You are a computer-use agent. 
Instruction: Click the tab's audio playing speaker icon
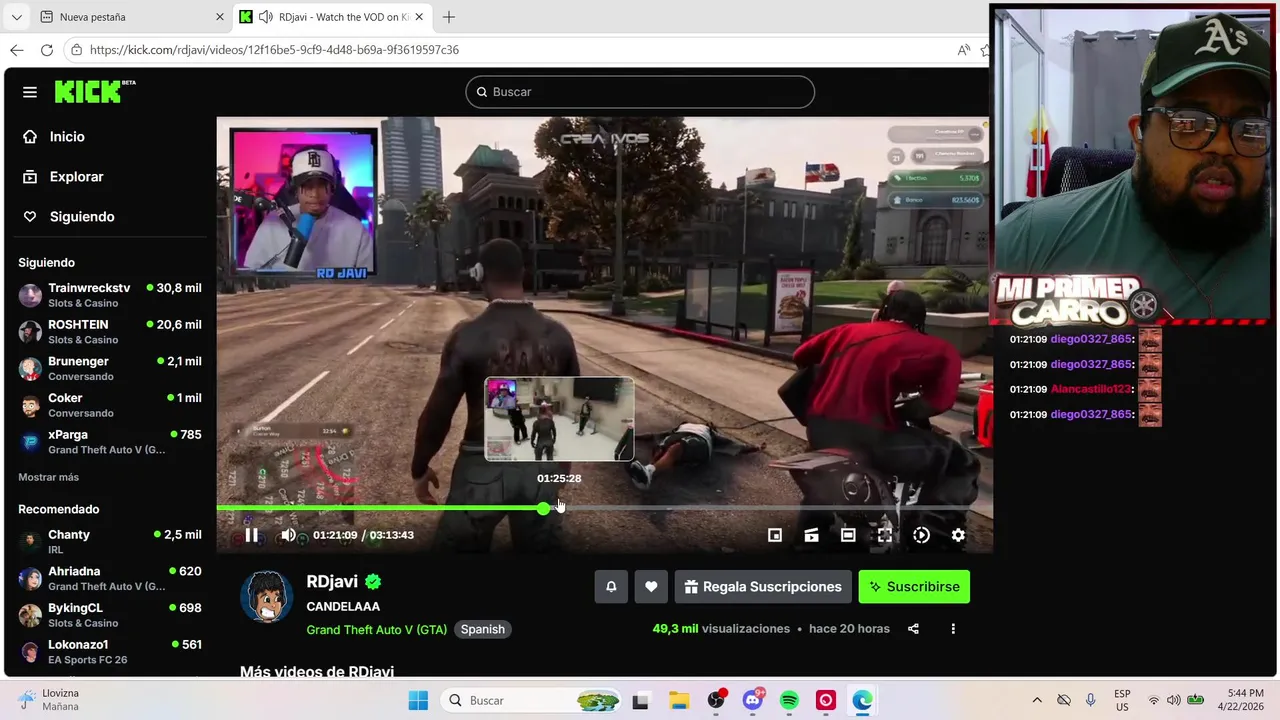pyautogui.click(x=265, y=17)
